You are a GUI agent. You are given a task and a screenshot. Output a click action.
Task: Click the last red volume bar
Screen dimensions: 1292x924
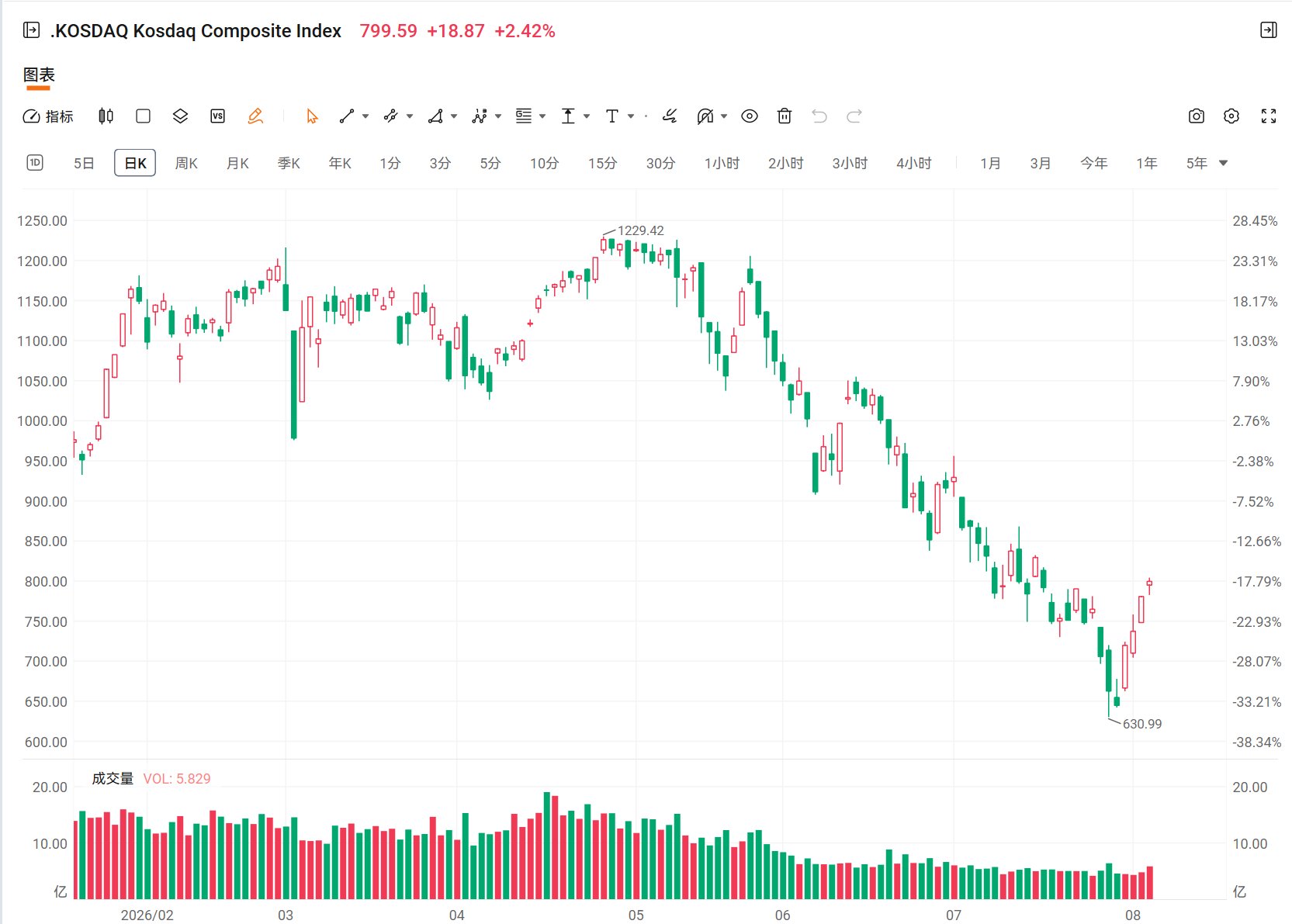point(1150,883)
